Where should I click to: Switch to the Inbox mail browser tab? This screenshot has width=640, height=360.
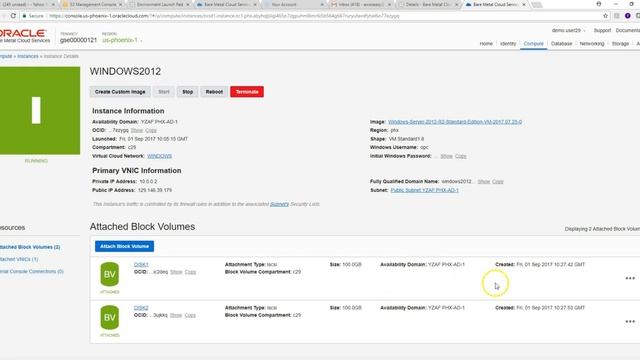tap(360, 4)
